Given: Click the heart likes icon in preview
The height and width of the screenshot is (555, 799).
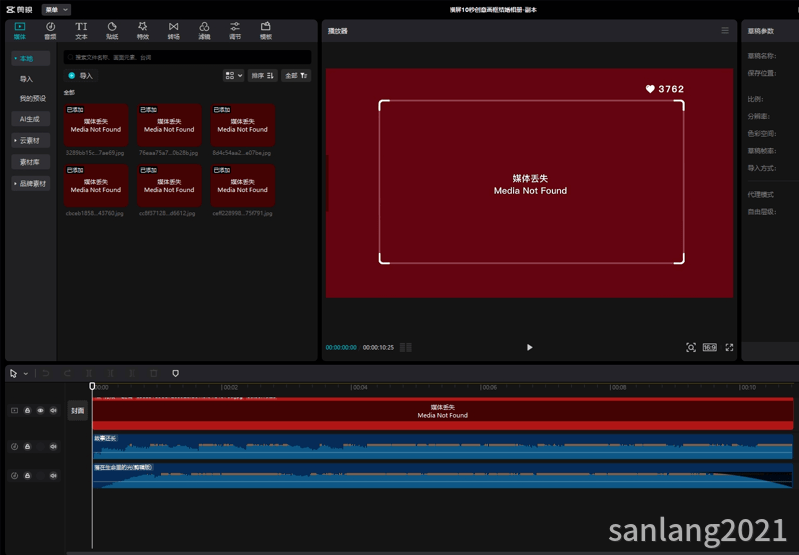Looking at the screenshot, I should tap(650, 89).
